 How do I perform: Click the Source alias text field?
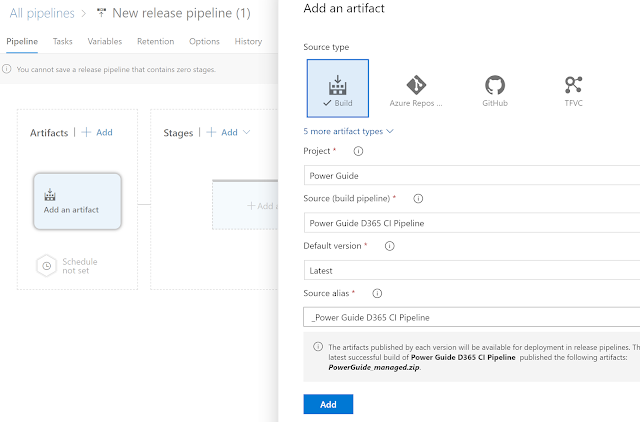[470, 317]
